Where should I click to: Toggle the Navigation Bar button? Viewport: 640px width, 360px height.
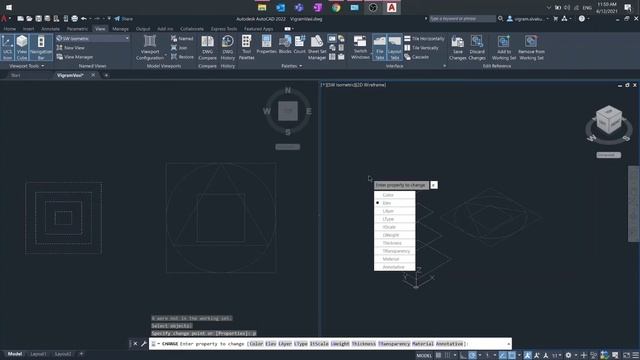(x=41, y=47)
